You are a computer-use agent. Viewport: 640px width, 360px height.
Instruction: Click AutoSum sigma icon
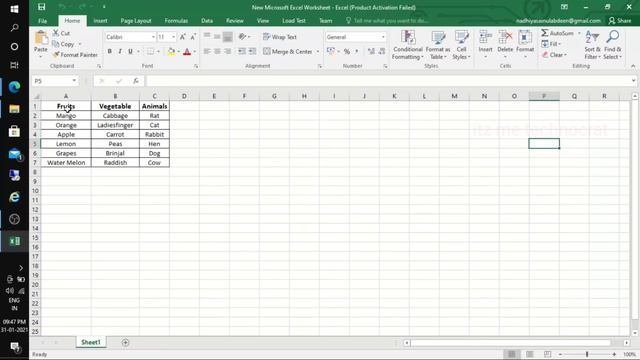coord(545,33)
